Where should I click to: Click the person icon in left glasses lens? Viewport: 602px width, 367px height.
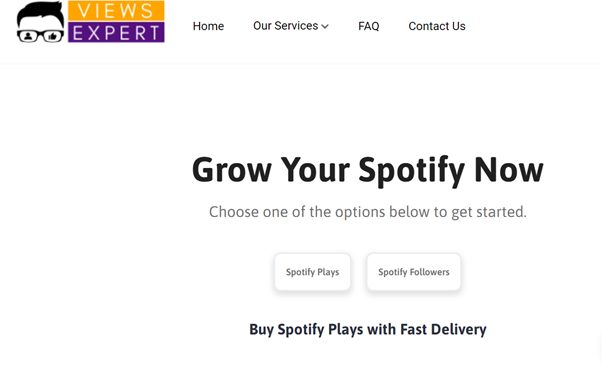click(x=28, y=36)
